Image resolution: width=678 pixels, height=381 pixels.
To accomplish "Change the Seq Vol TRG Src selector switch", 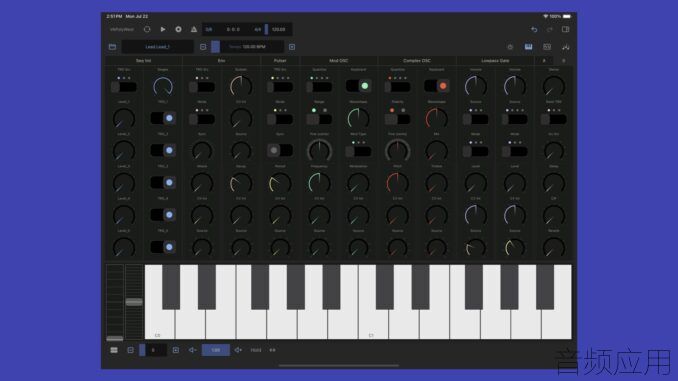I will (124, 86).
